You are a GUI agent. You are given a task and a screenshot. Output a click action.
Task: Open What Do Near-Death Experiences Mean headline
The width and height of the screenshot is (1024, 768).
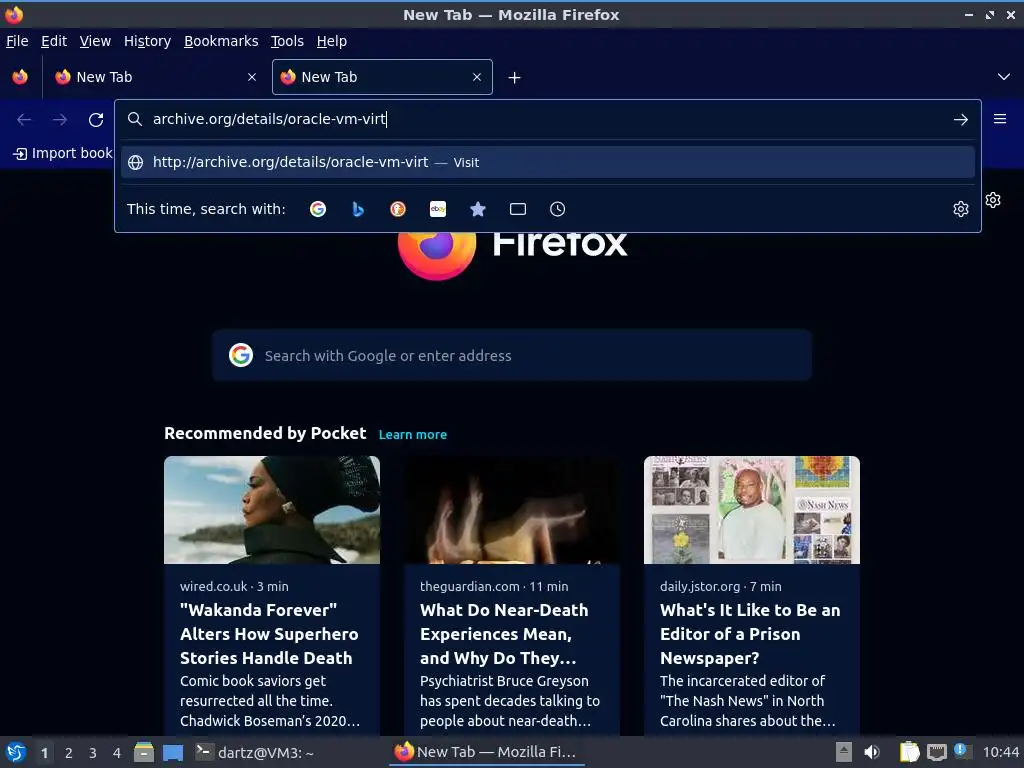click(504, 634)
